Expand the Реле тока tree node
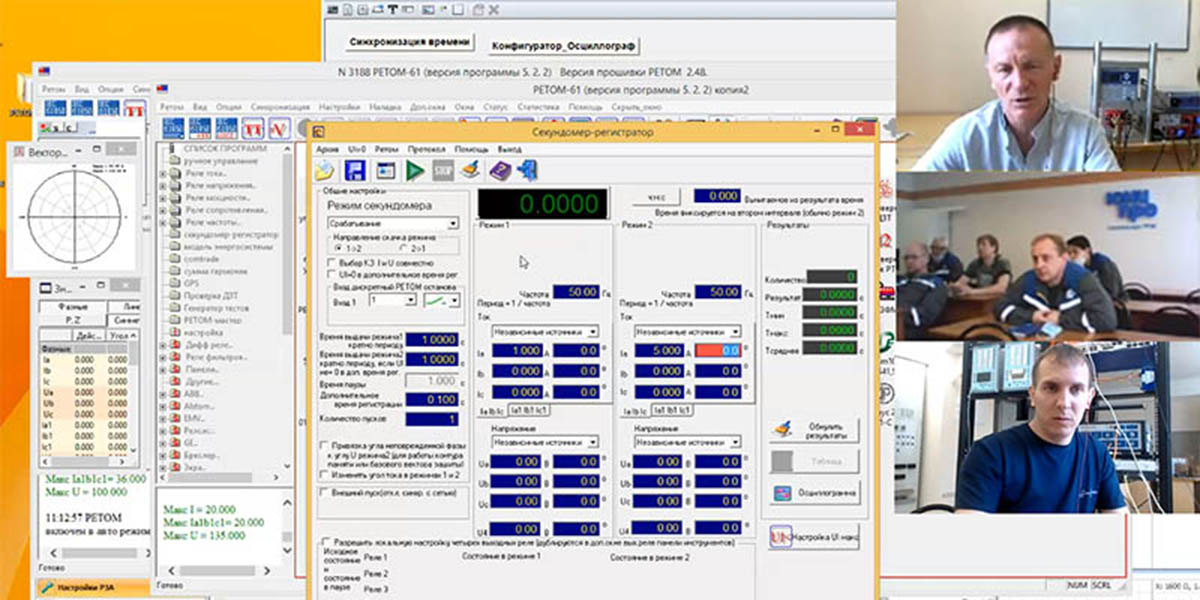This screenshot has width=1200, height=600. click(x=163, y=173)
